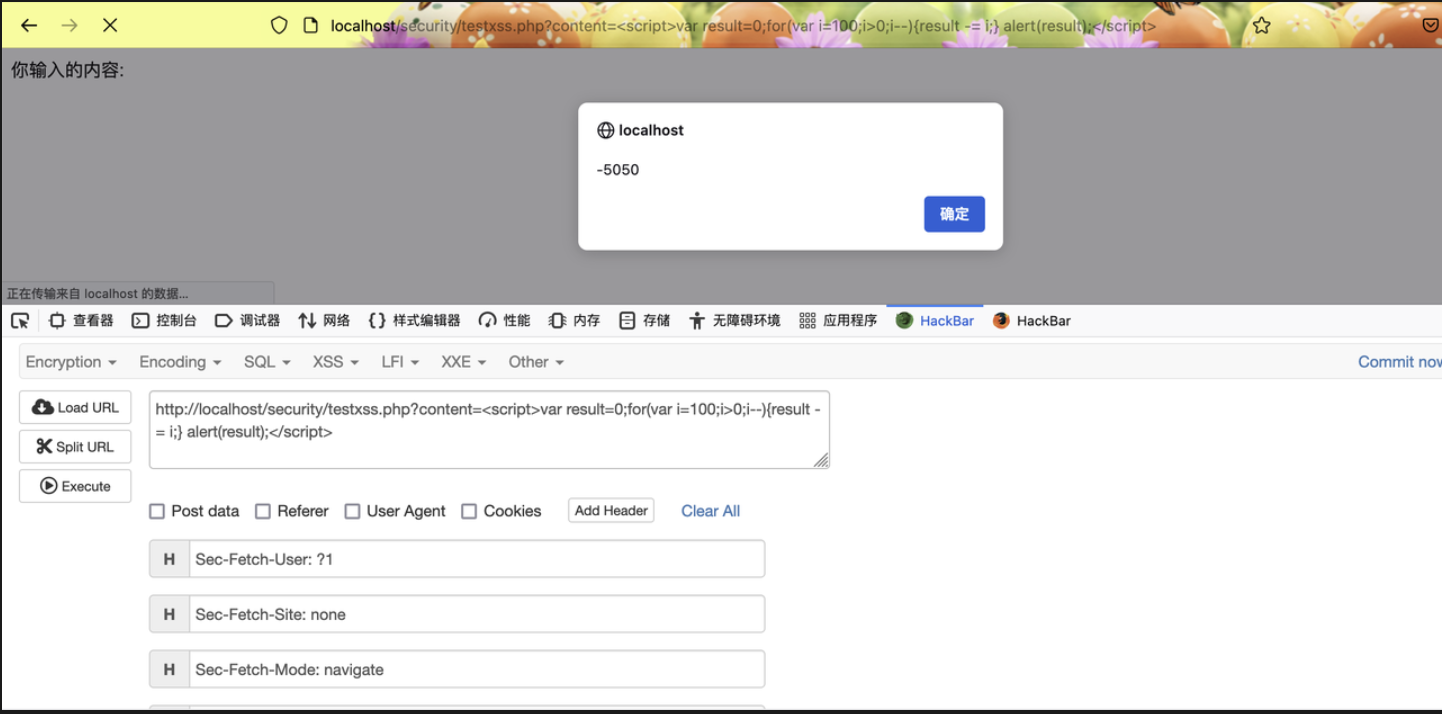Click the Sec-Fetch-Mode header field

tap(477, 669)
